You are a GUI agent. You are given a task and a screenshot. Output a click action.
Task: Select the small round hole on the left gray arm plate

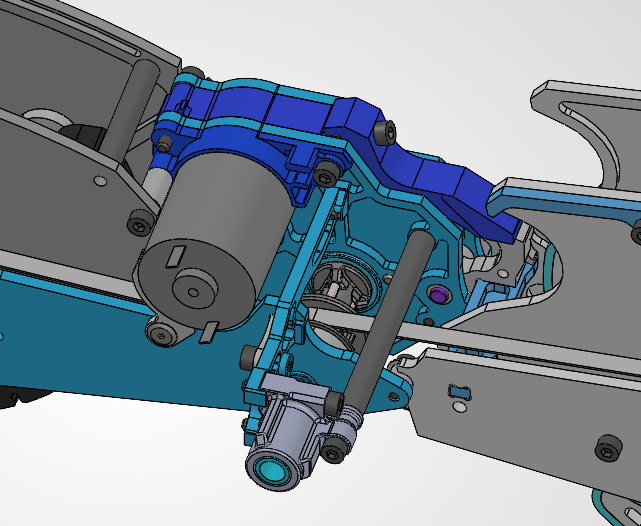pyautogui.click(x=100, y=181)
